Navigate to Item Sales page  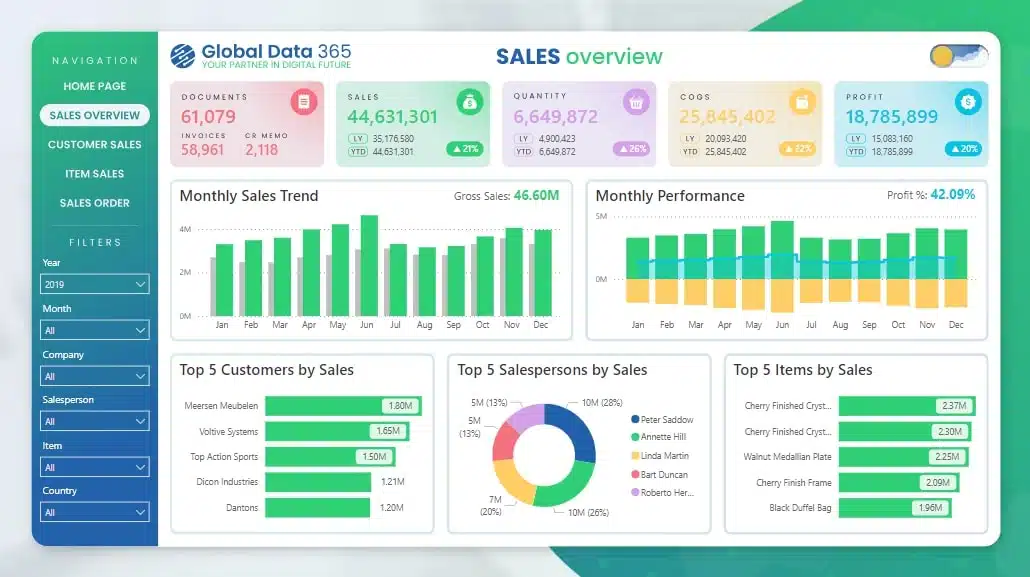point(95,174)
